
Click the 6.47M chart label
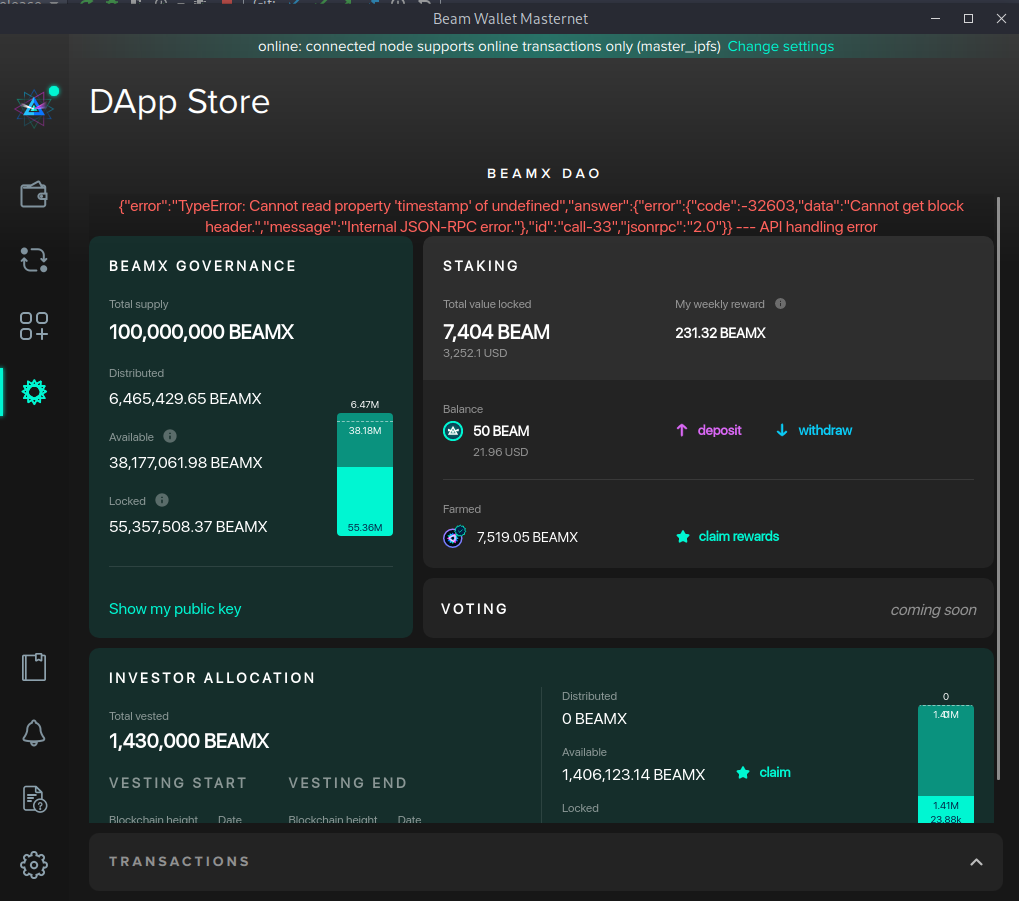[x=365, y=404]
